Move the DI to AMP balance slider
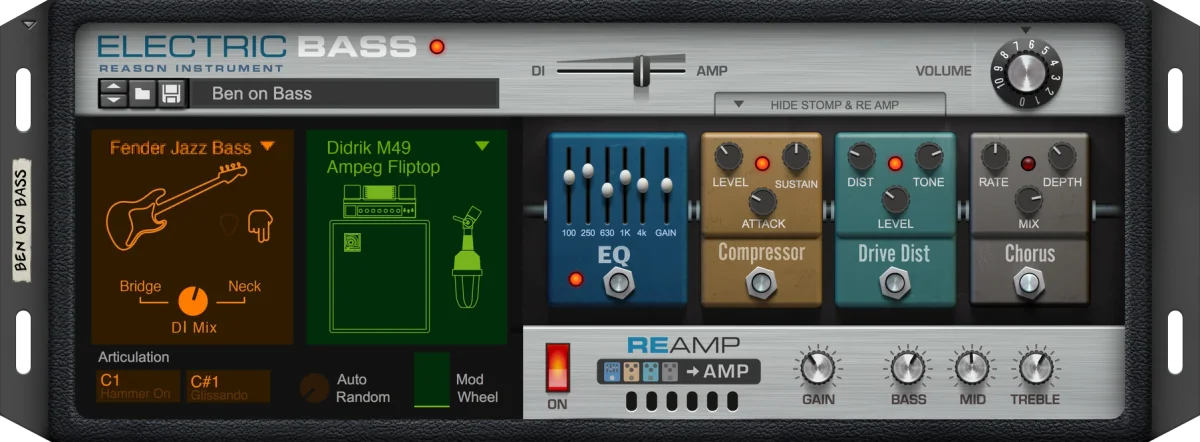1200x442 pixels. click(640, 72)
